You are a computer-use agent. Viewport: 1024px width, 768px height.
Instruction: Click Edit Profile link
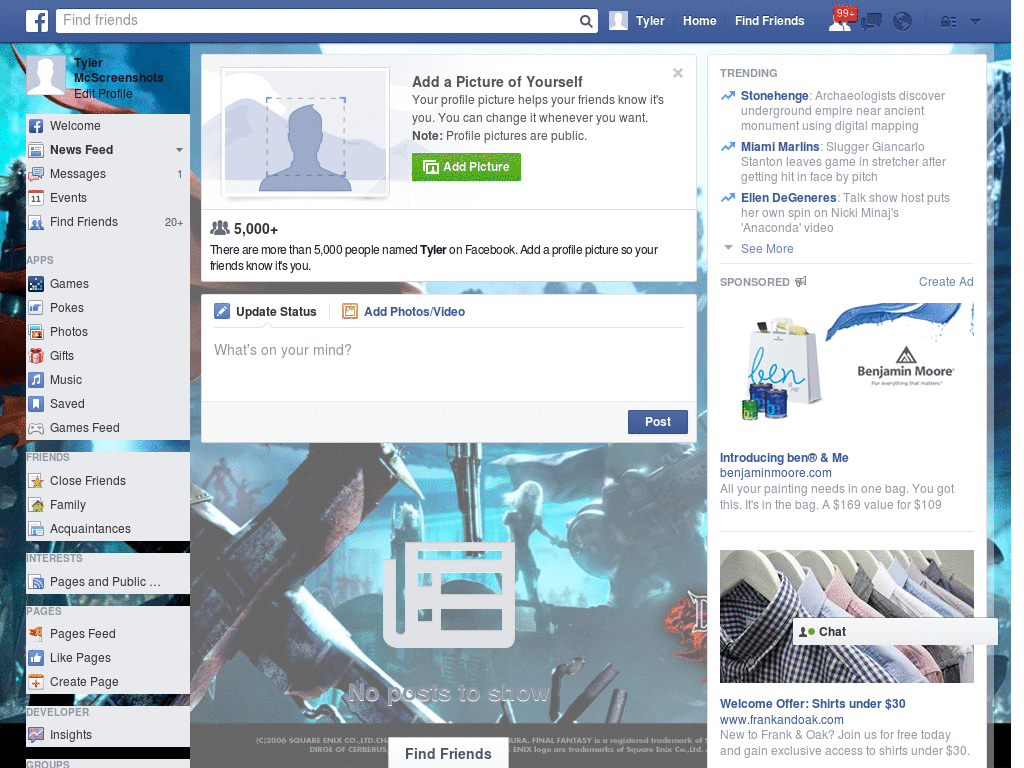[x=103, y=93]
